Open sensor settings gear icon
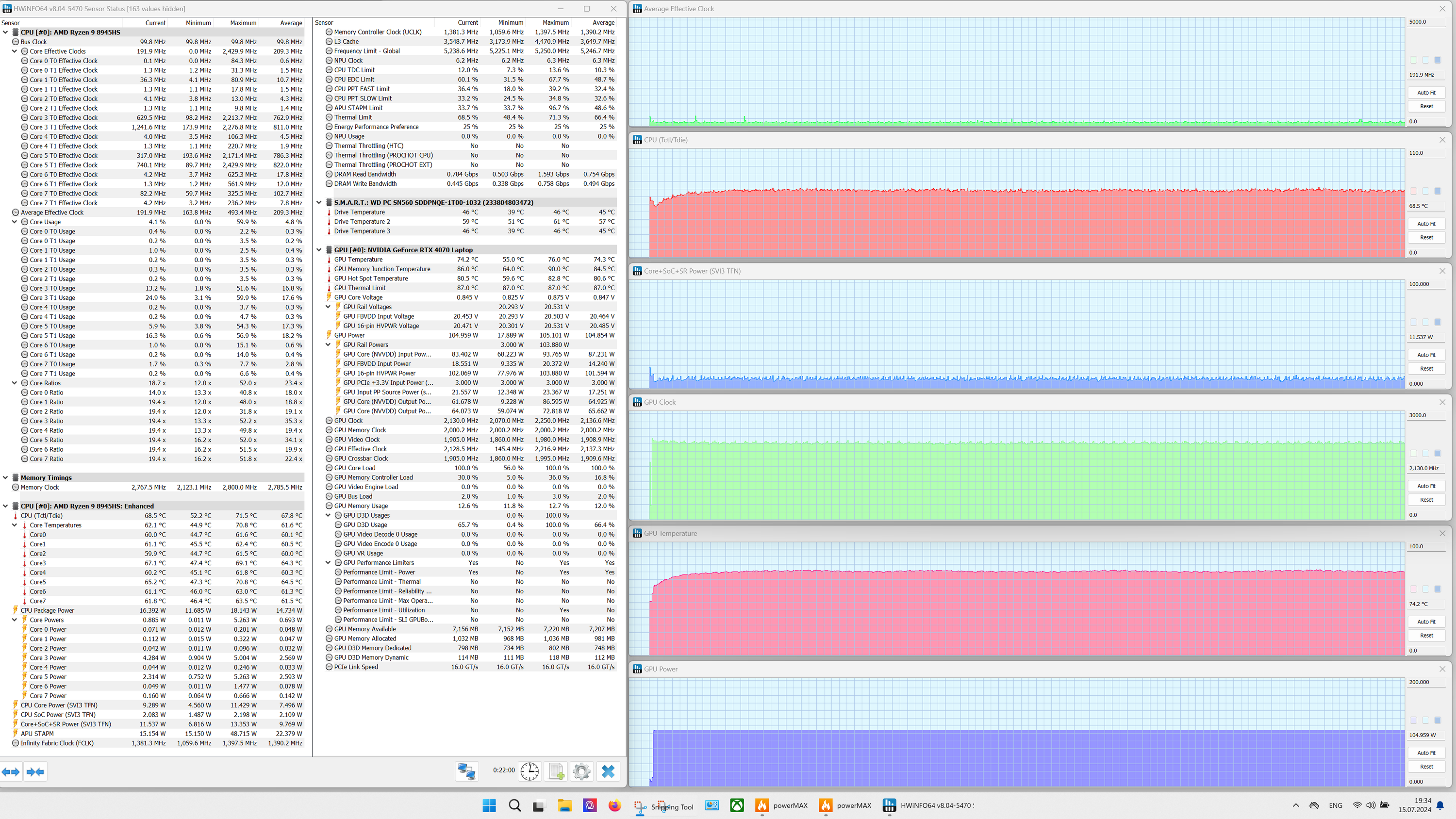 [x=581, y=771]
